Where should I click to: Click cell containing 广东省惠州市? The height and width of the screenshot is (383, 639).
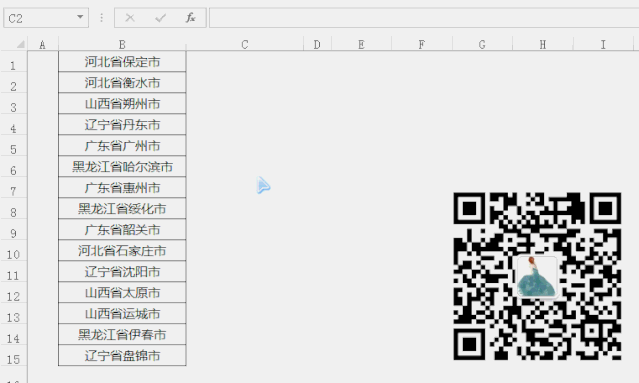pos(122,188)
